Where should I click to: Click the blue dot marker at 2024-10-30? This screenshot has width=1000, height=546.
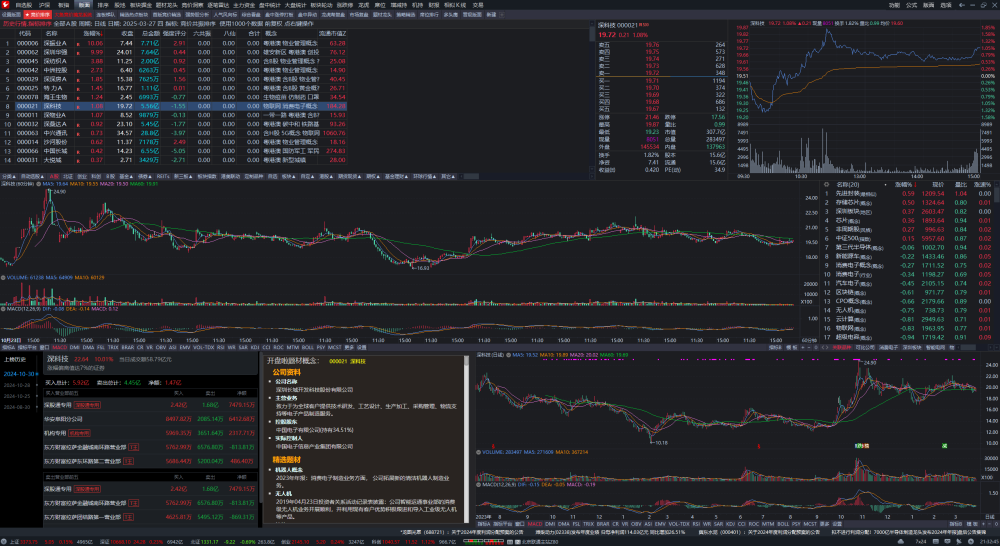[x=37, y=374]
